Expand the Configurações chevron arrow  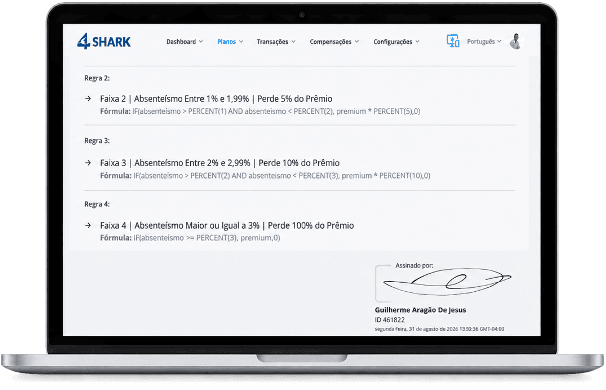(417, 41)
